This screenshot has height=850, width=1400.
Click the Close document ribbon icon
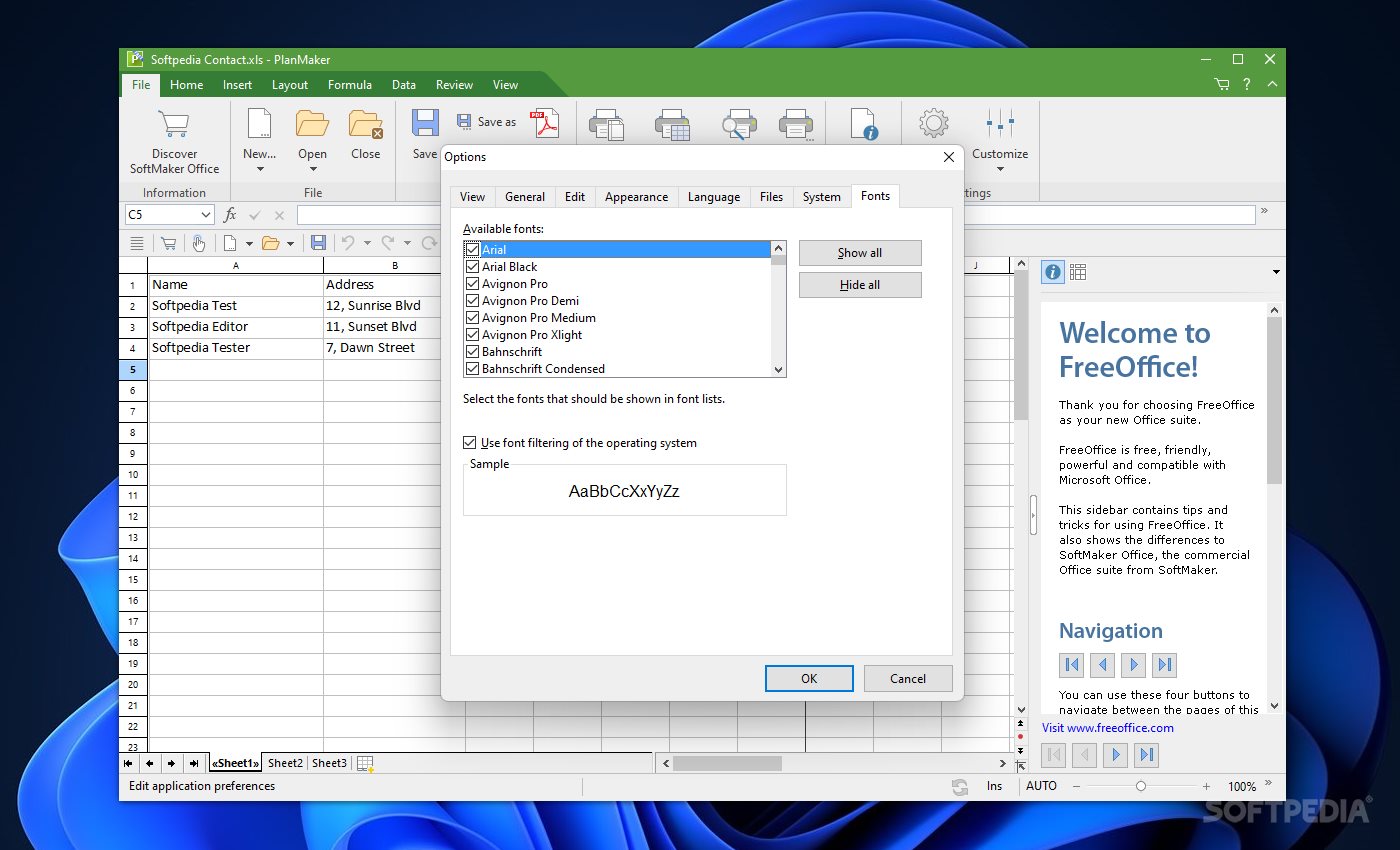(x=366, y=124)
